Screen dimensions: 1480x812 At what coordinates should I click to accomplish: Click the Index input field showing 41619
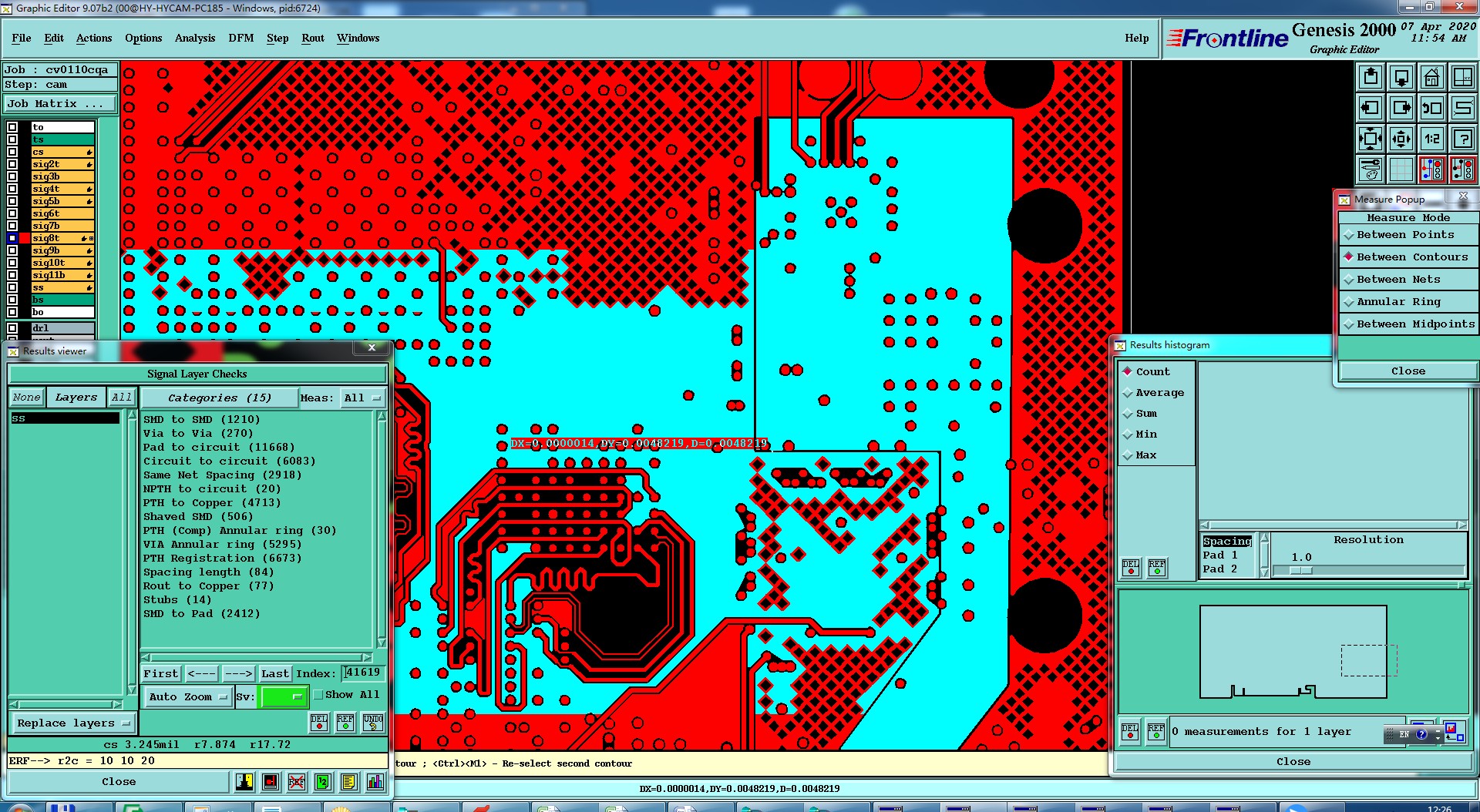(x=363, y=673)
